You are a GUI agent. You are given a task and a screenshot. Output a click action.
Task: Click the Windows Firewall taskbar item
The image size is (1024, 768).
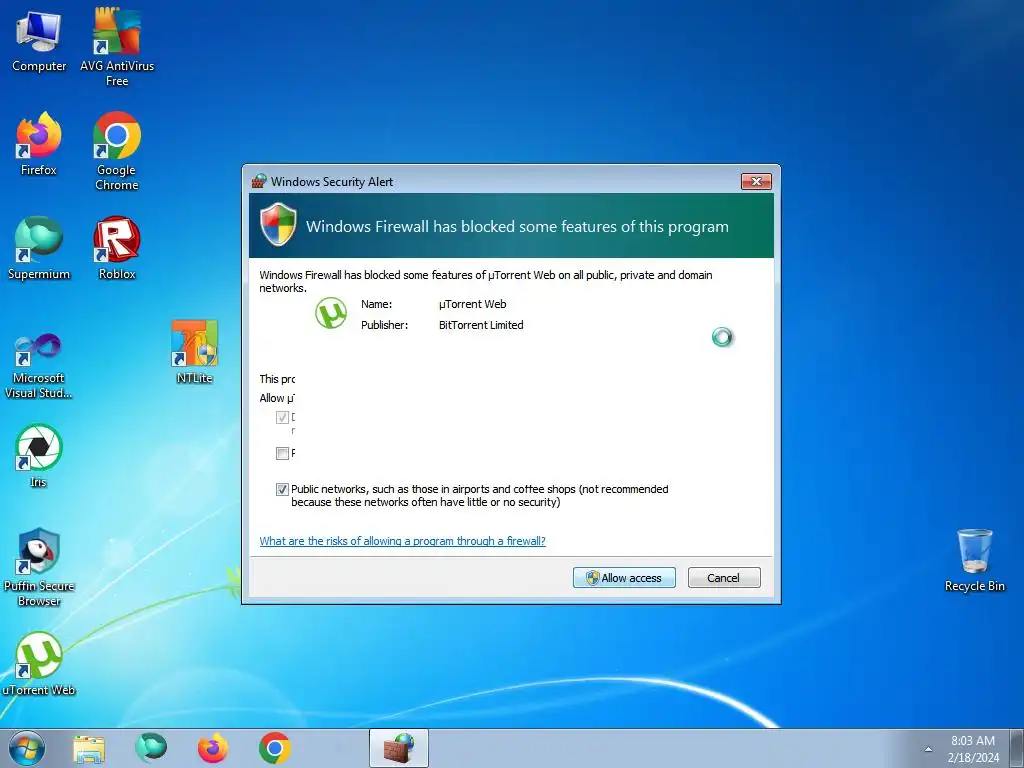tap(399, 748)
